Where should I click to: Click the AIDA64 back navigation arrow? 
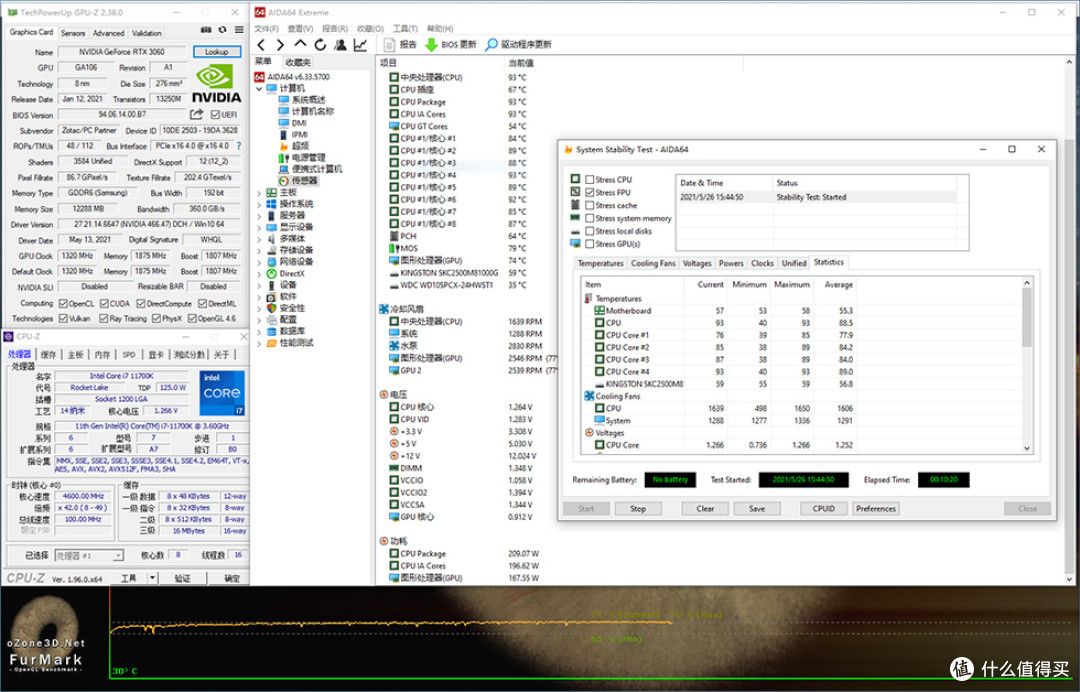(x=261, y=45)
